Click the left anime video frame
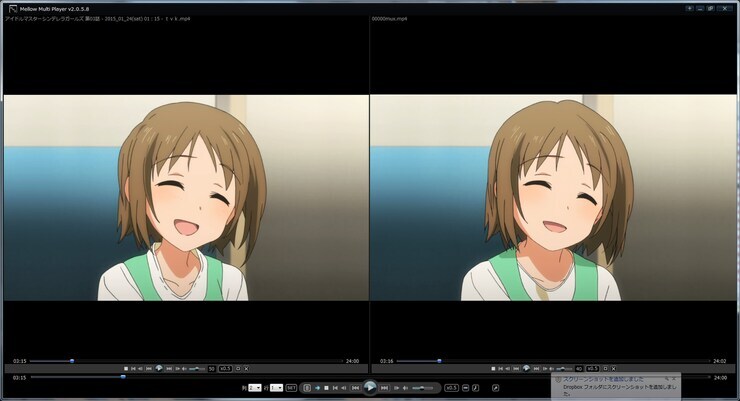Image resolution: width=740 pixels, height=401 pixels. (186, 198)
